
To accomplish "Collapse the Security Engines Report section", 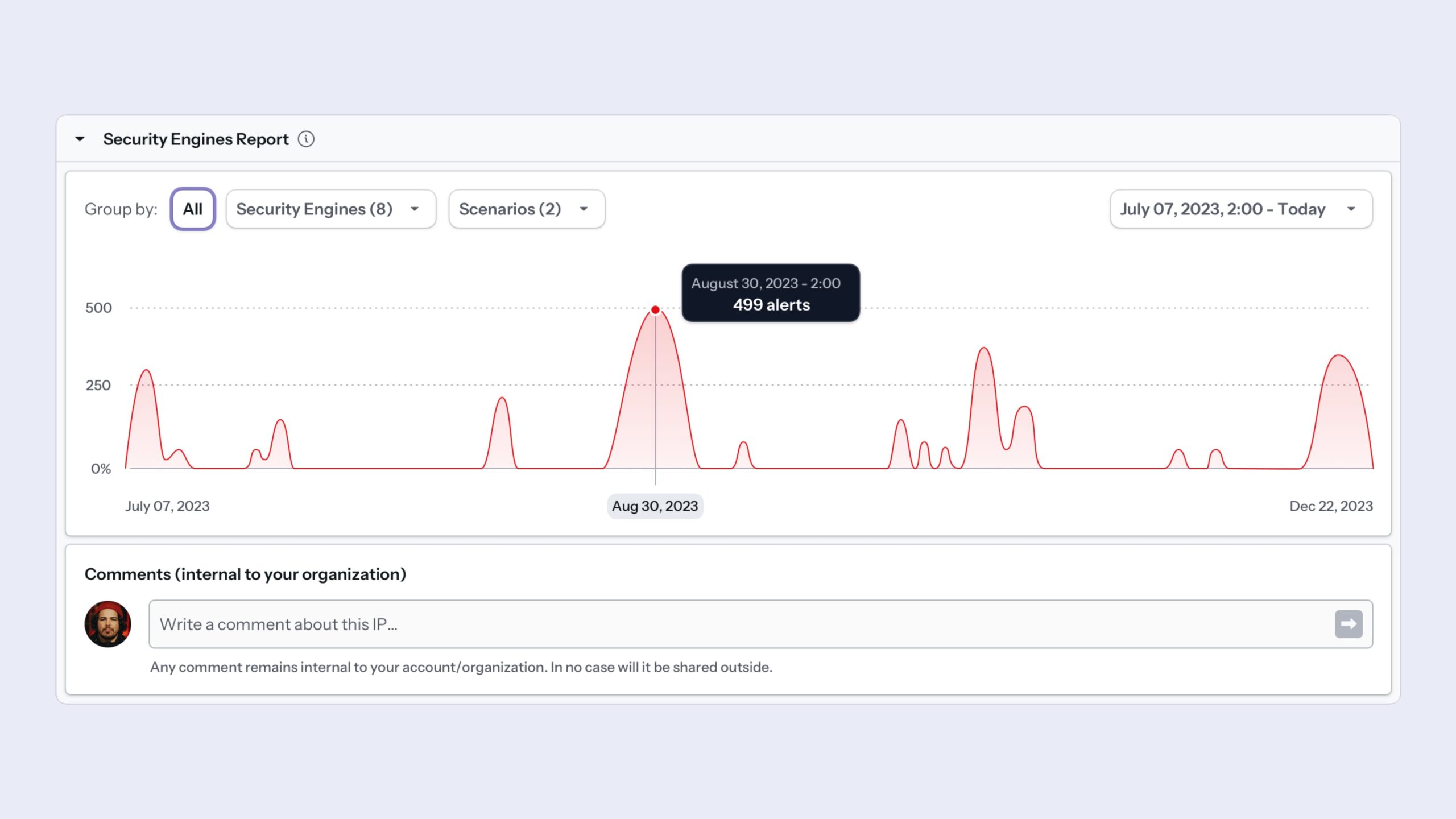I will [80, 139].
